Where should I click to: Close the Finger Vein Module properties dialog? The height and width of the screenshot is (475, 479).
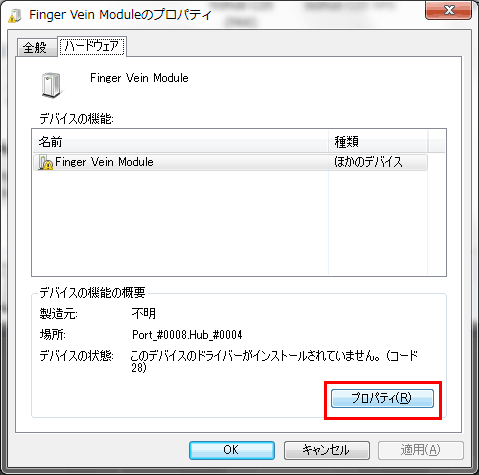click(448, 10)
